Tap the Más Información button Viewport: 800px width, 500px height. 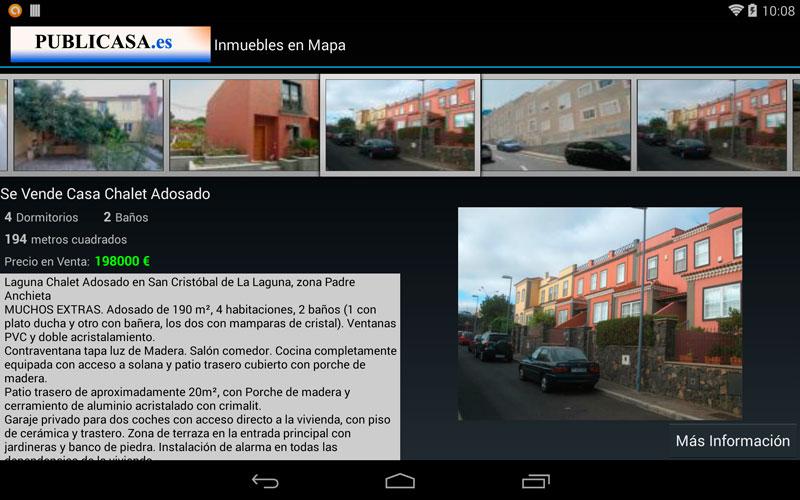pos(733,441)
